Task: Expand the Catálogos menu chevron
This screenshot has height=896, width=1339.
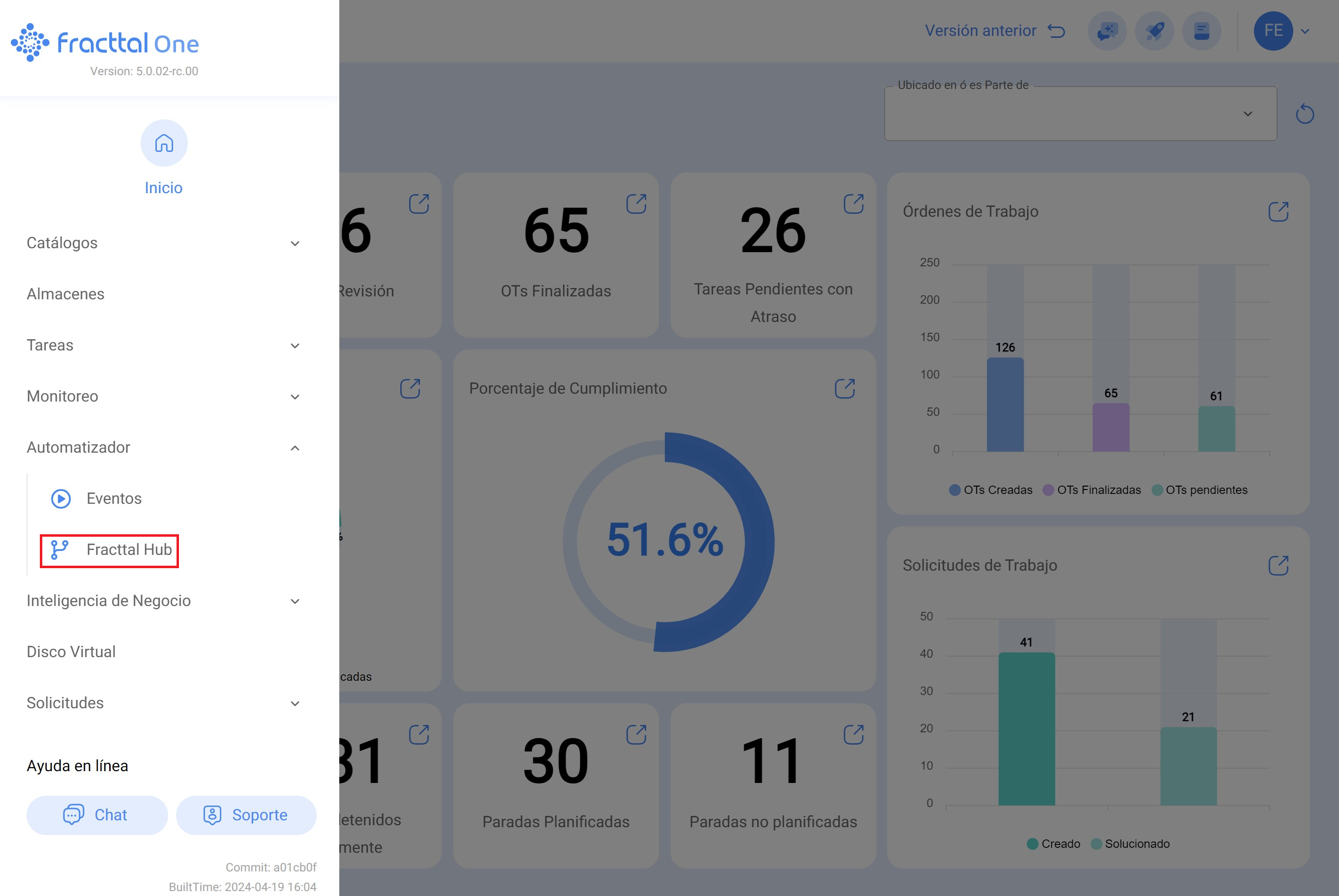Action: [x=295, y=243]
